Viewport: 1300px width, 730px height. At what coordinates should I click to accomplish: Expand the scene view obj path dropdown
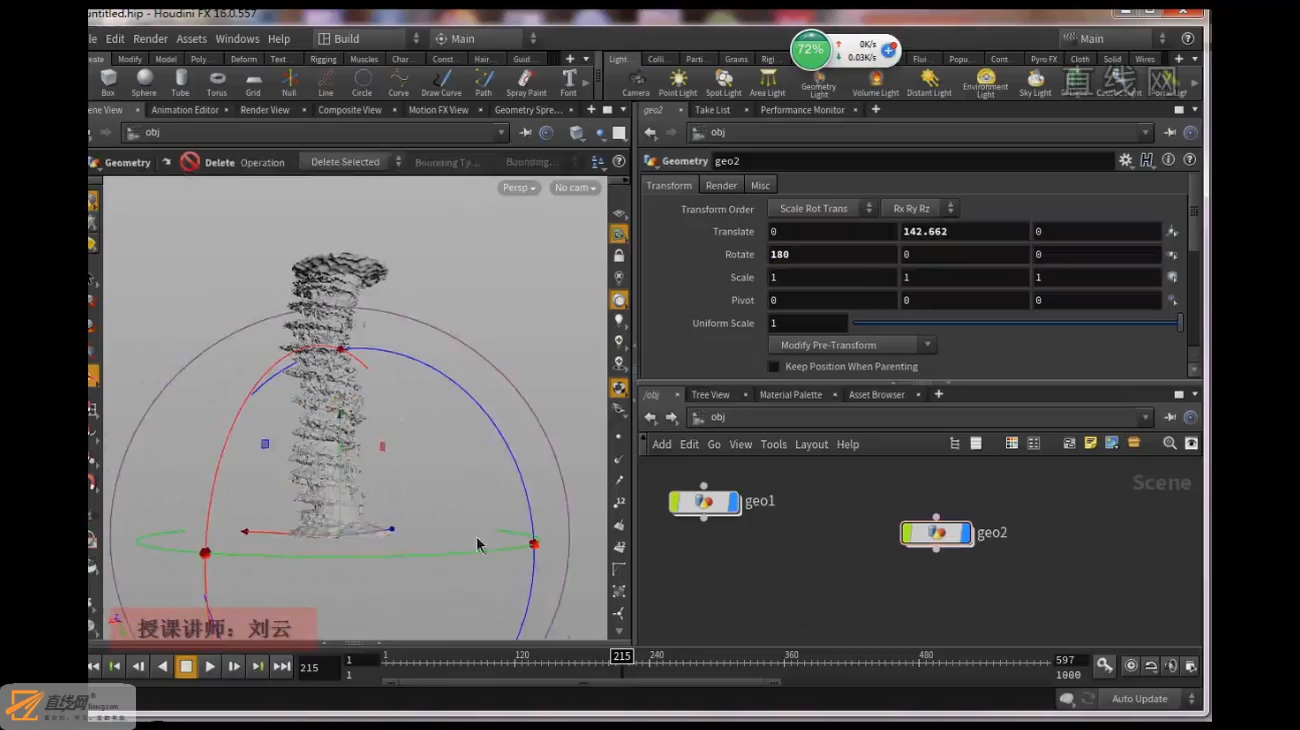502,133
